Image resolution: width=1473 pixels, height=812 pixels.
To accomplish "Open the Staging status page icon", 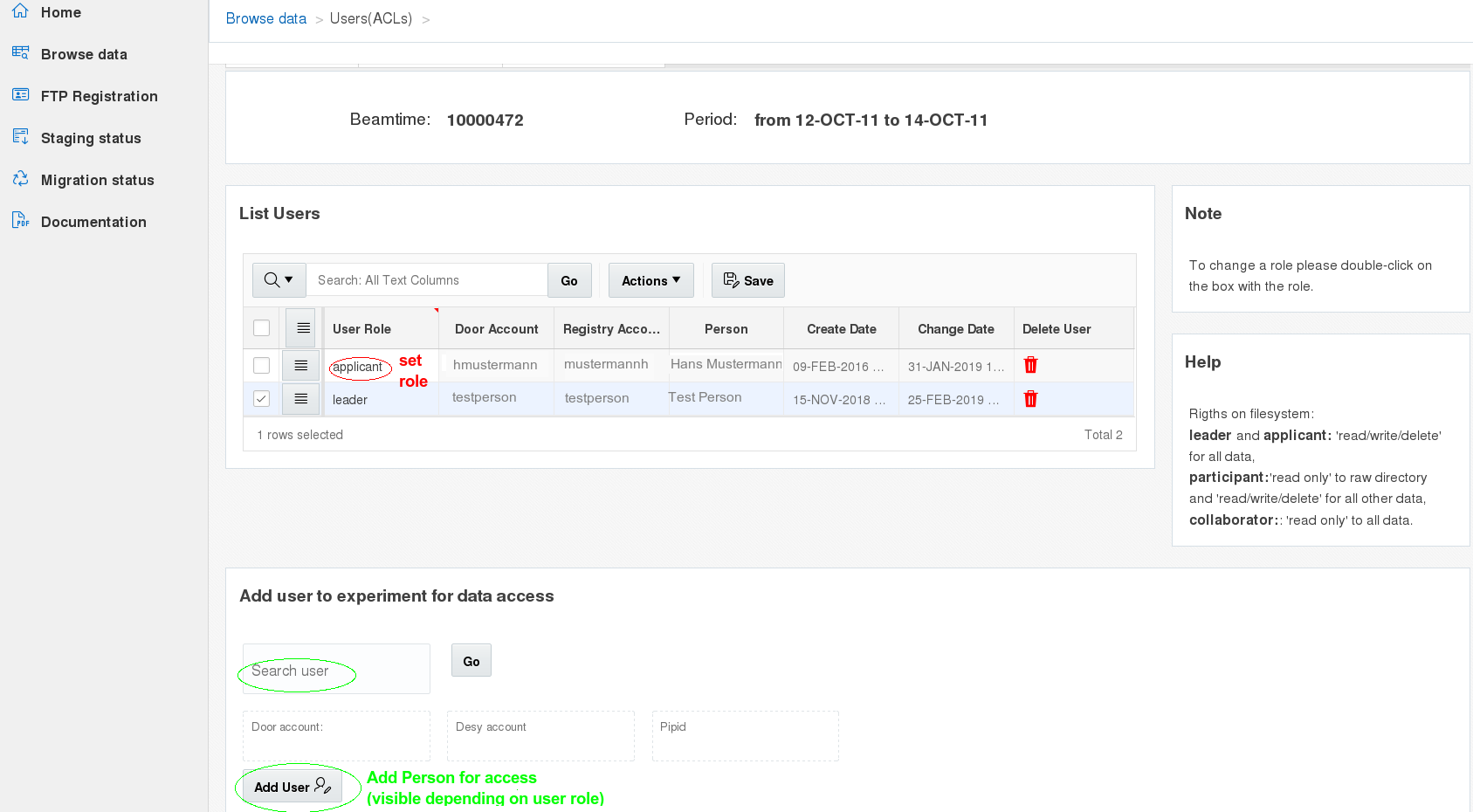I will click(20, 137).
